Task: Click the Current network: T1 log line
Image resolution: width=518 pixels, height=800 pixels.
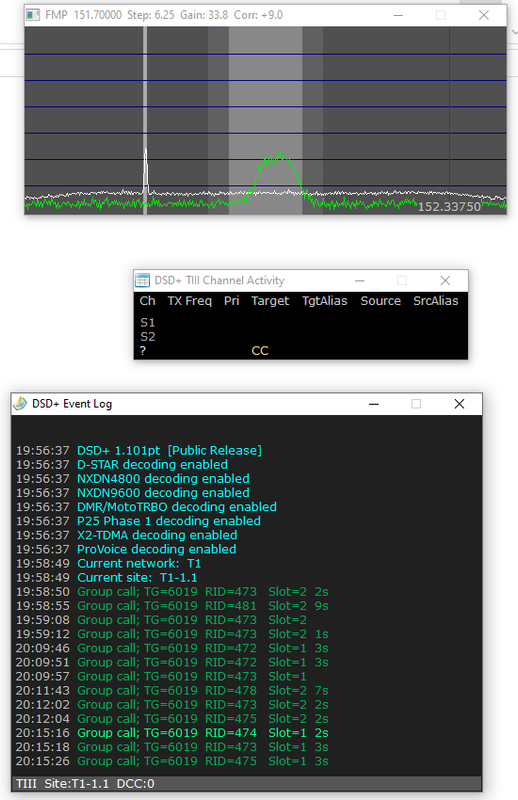Action: (x=108, y=563)
